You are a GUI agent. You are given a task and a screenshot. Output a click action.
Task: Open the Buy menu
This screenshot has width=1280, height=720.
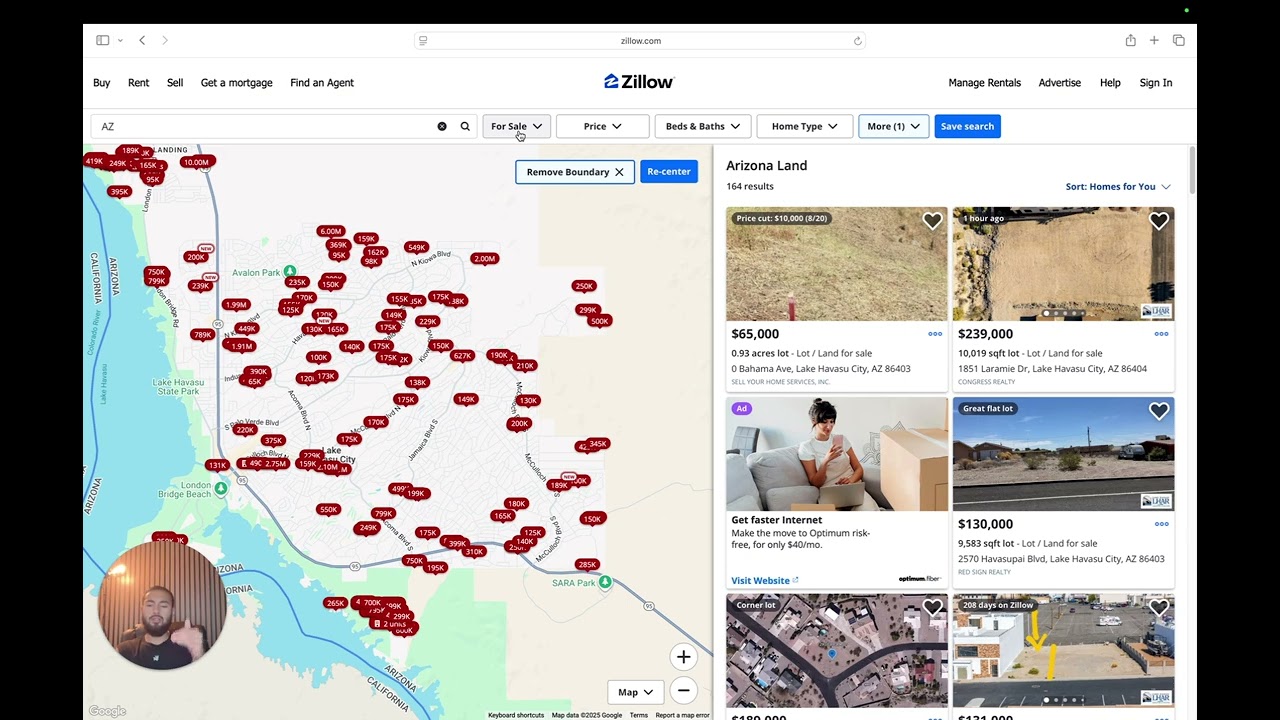point(102,83)
